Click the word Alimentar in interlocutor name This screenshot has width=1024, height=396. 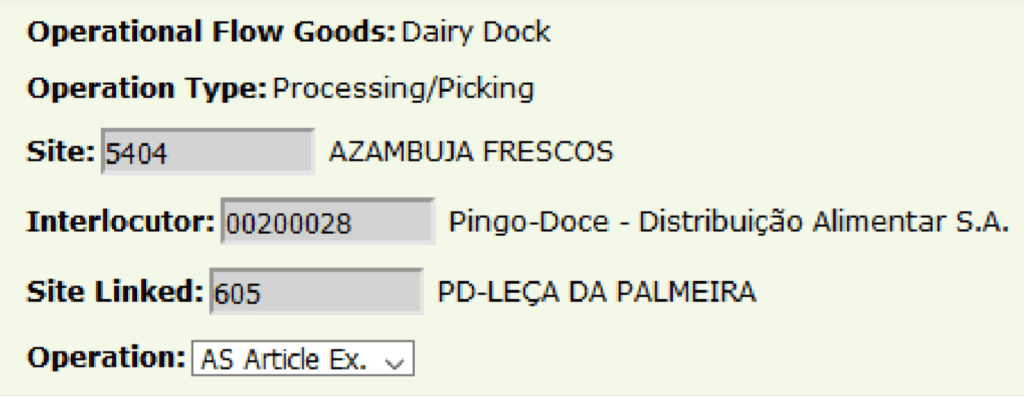(872, 222)
